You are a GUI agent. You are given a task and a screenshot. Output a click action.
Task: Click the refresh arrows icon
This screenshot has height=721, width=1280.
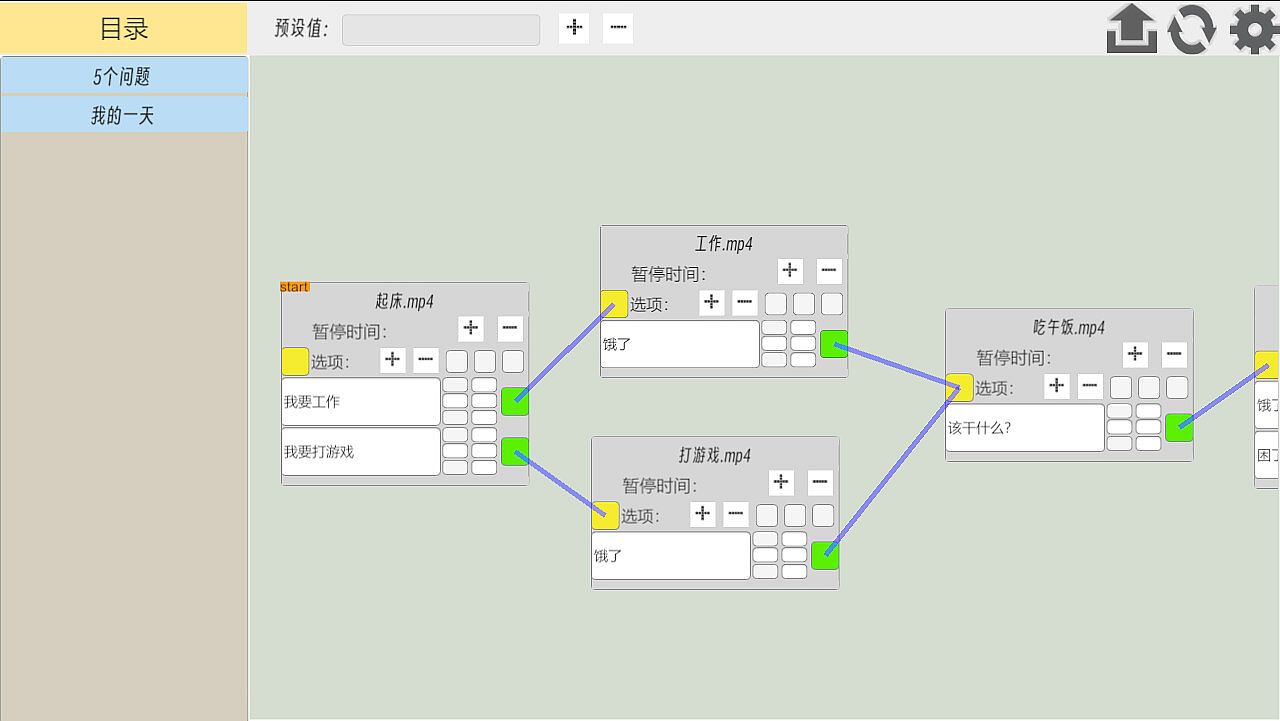(1192, 28)
